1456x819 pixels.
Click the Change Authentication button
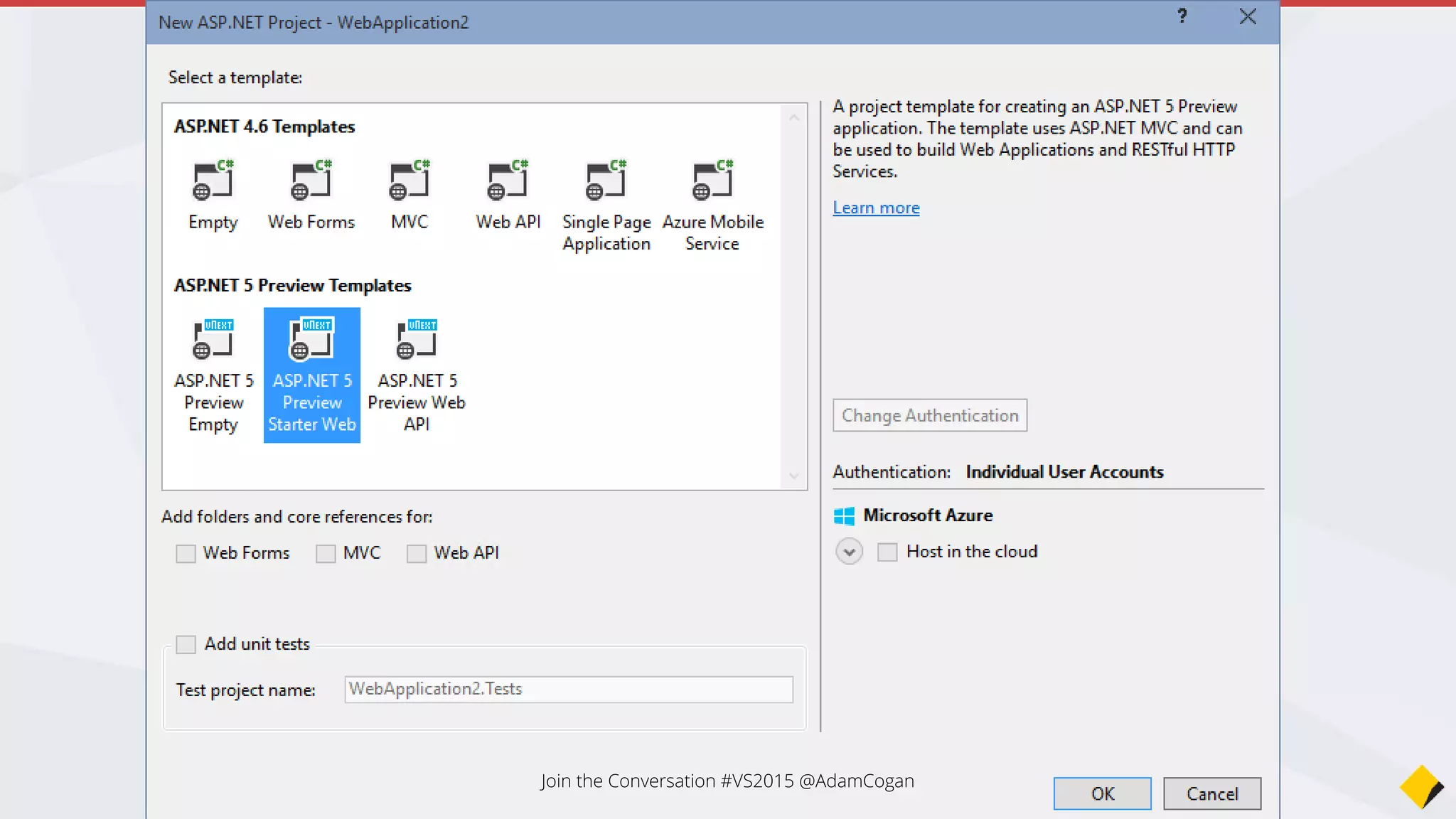[930, 416]
